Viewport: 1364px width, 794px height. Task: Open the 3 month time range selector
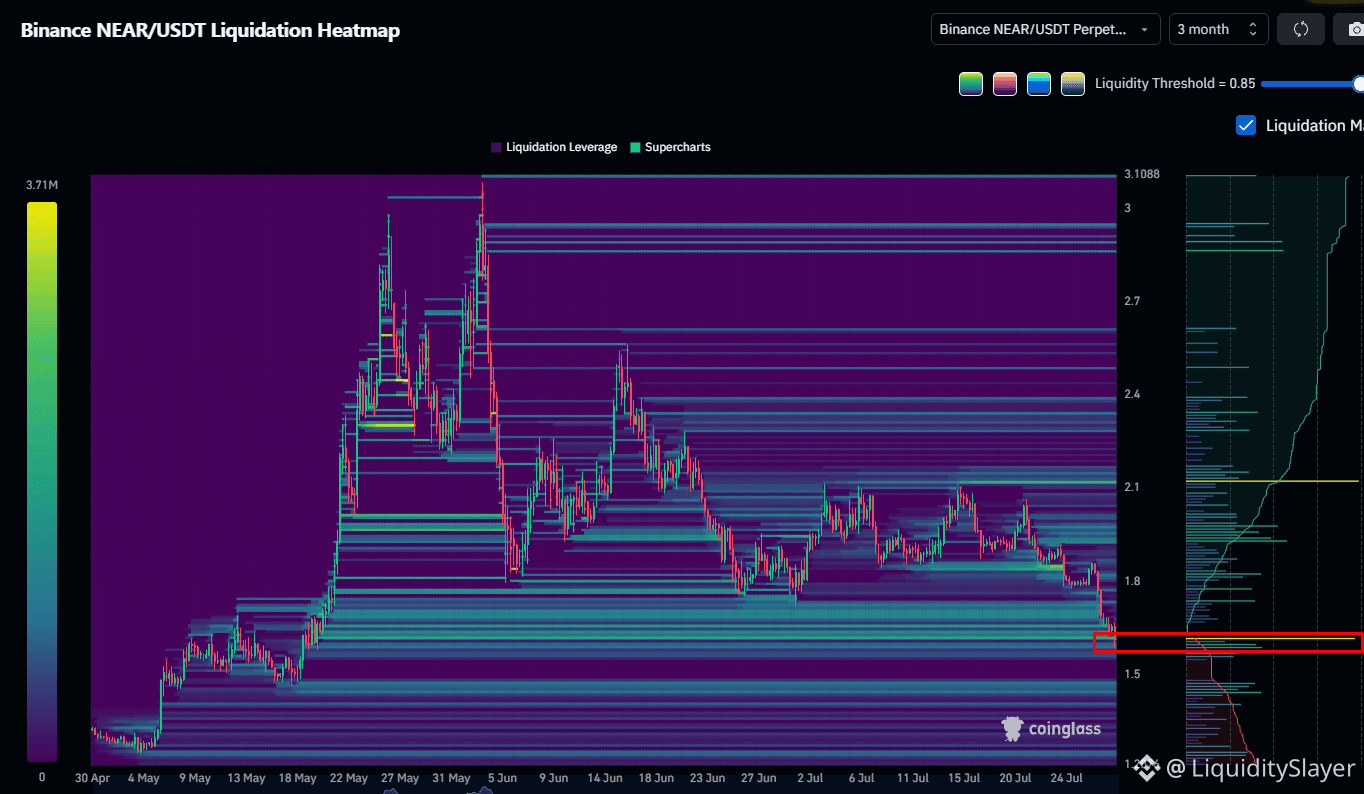click(x=1218, y=29)
